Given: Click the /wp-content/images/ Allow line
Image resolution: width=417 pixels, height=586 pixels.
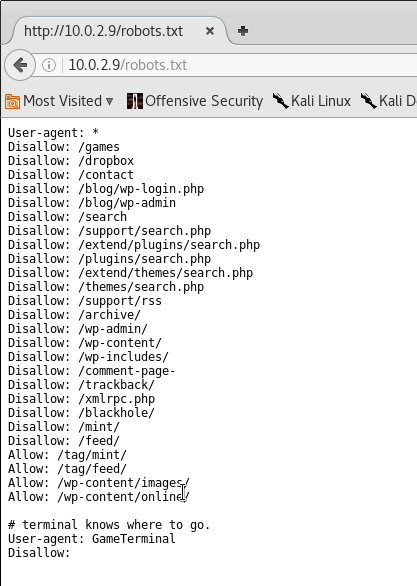Looking at the screenshot, I should [99, 482].
